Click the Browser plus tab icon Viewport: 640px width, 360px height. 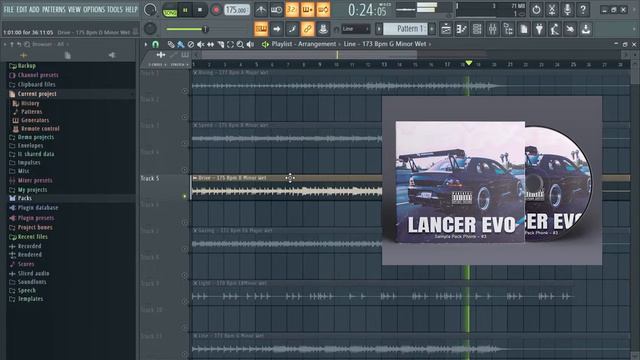click(24, 56)
